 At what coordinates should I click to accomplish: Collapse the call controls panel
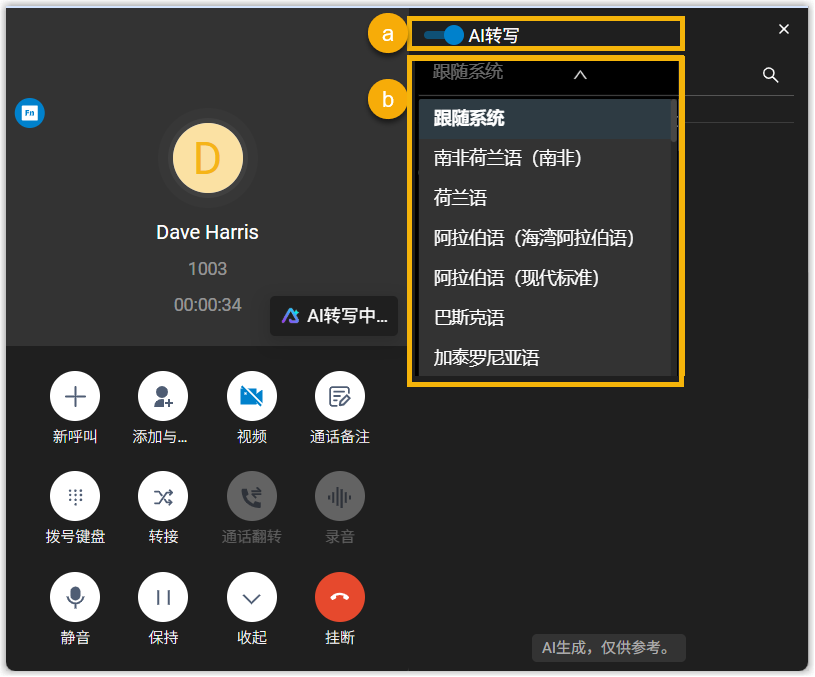[251, 598]
